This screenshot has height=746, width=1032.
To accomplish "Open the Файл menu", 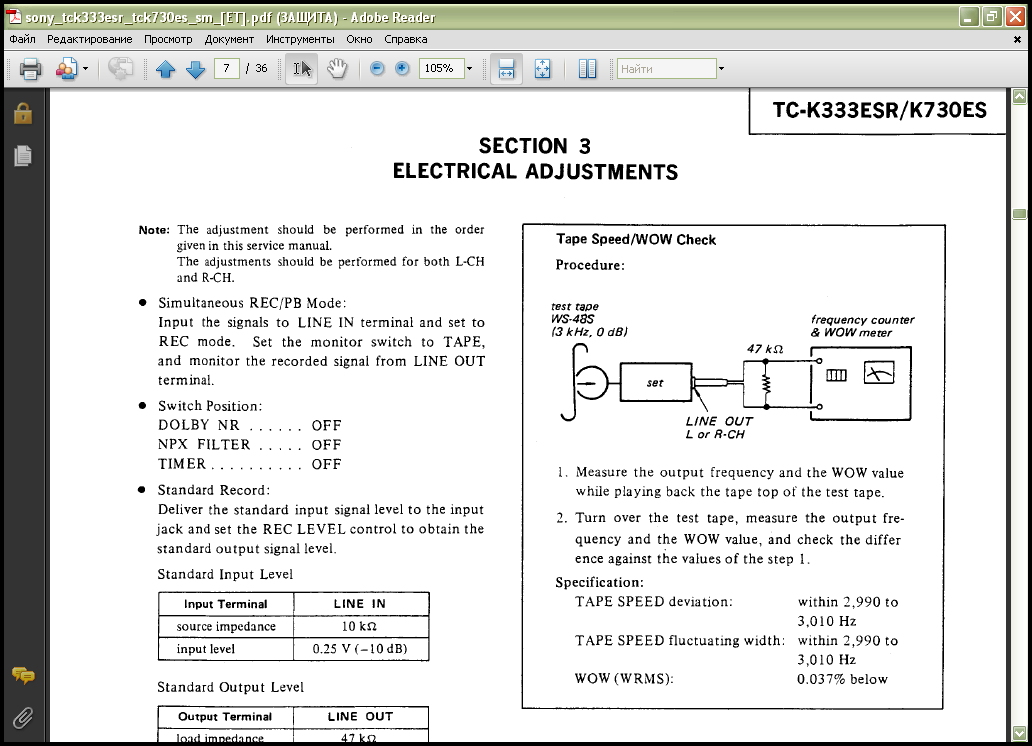I will click(x=22, y=40).
